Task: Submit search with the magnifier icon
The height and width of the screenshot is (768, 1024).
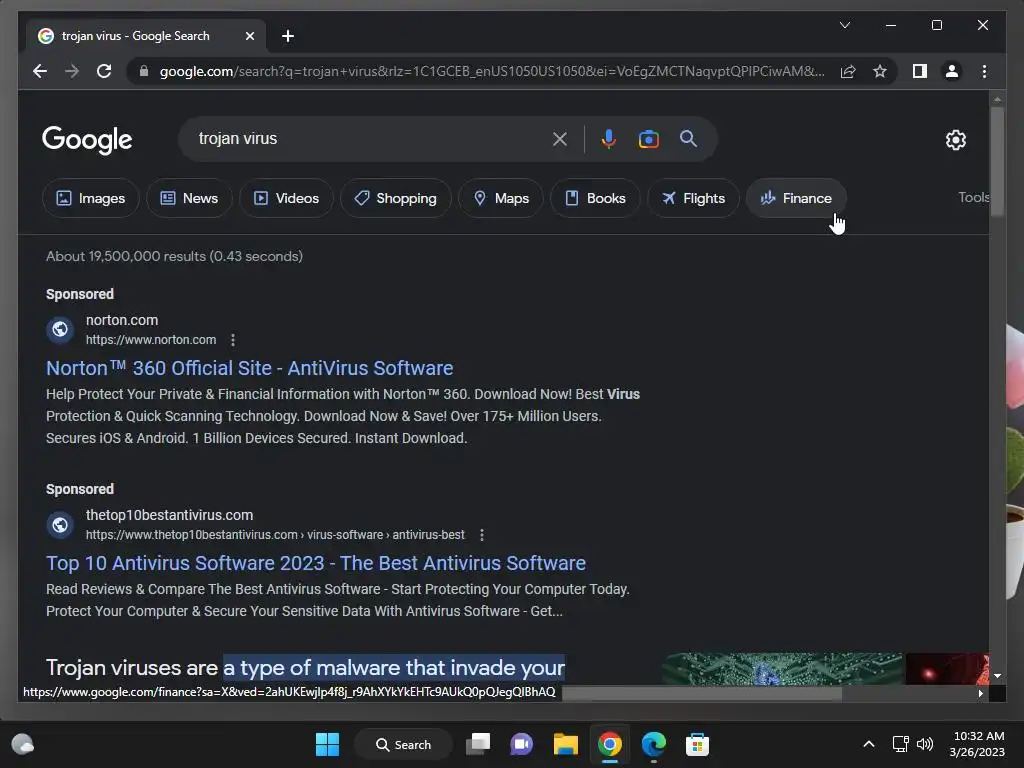Action: pos(688,139)
